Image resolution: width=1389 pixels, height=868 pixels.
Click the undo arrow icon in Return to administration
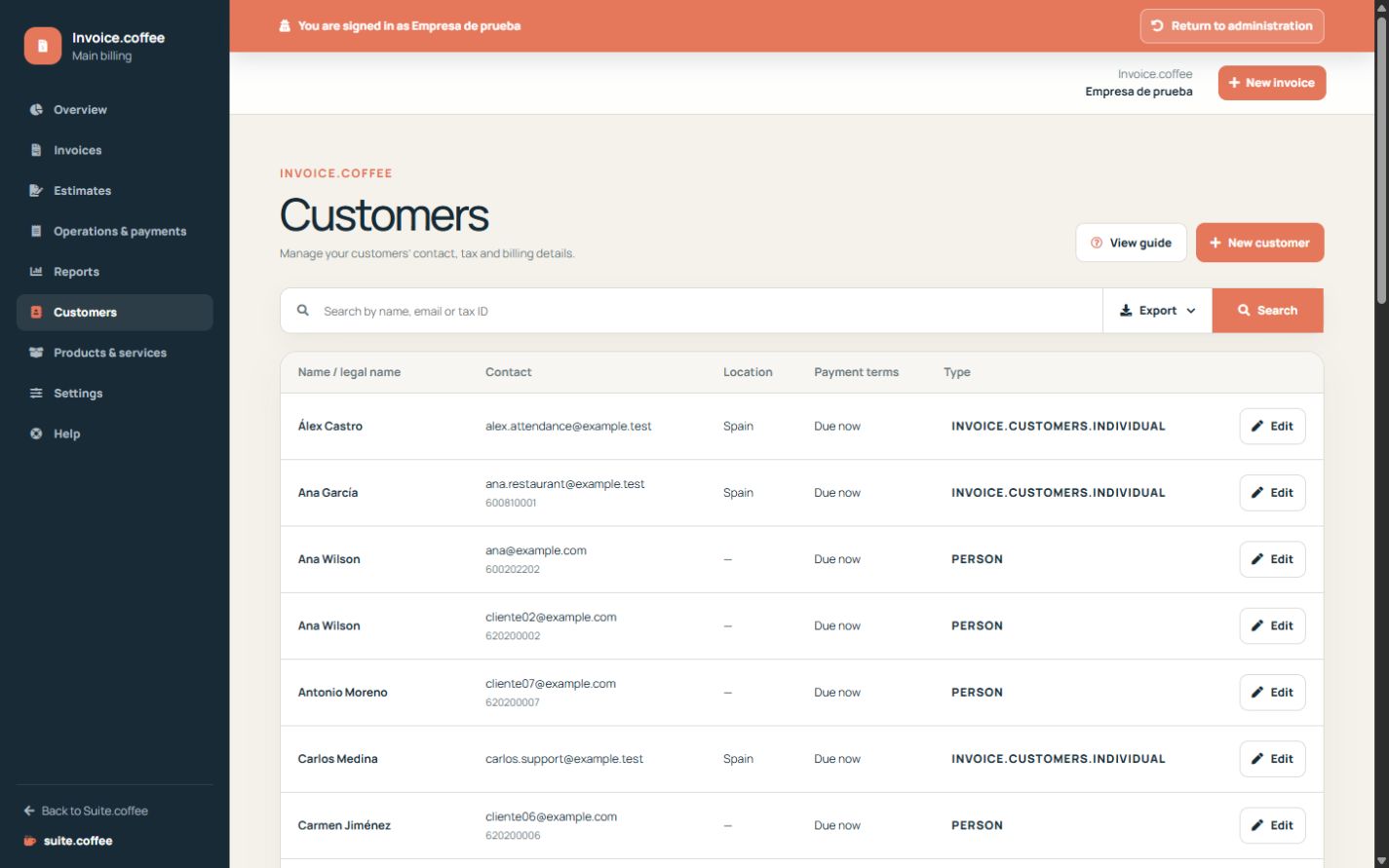(1157, 26)
